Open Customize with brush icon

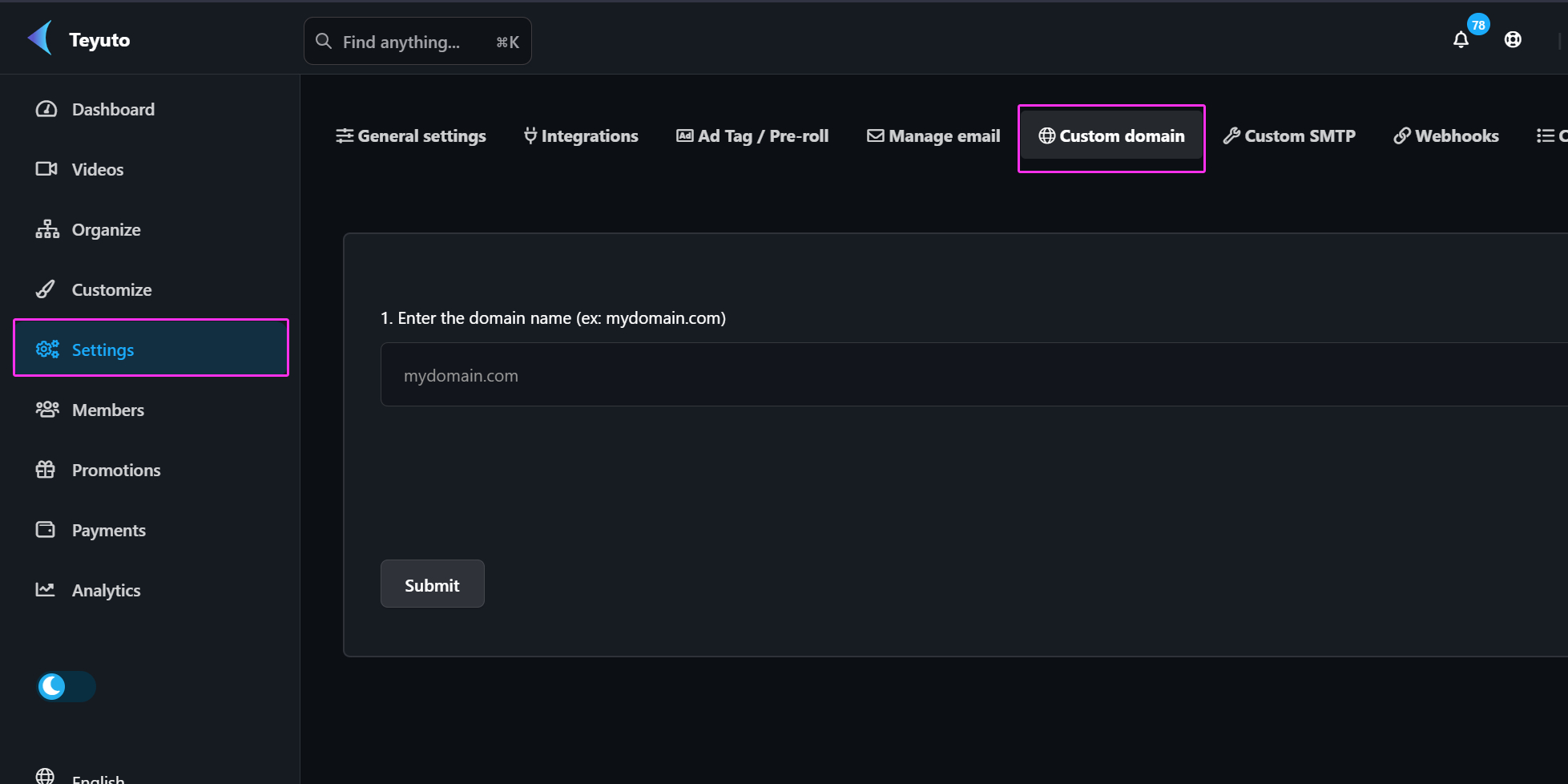tap(111, 290)
